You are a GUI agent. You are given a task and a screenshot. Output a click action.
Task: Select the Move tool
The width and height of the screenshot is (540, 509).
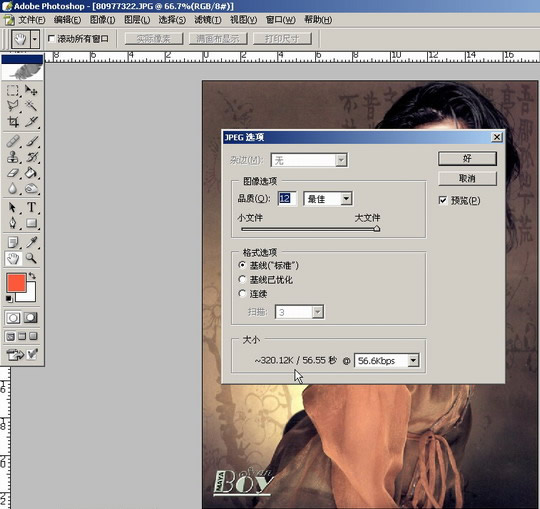(31, 91)
